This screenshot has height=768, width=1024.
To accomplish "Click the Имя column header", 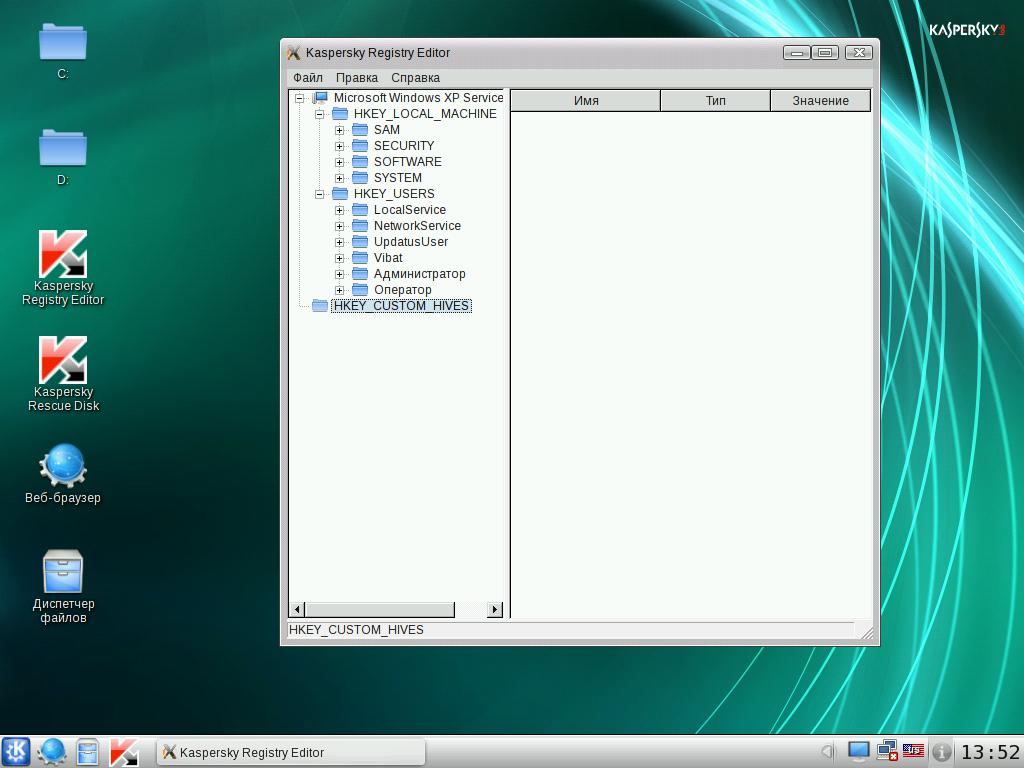I will (x=586, y=101).
